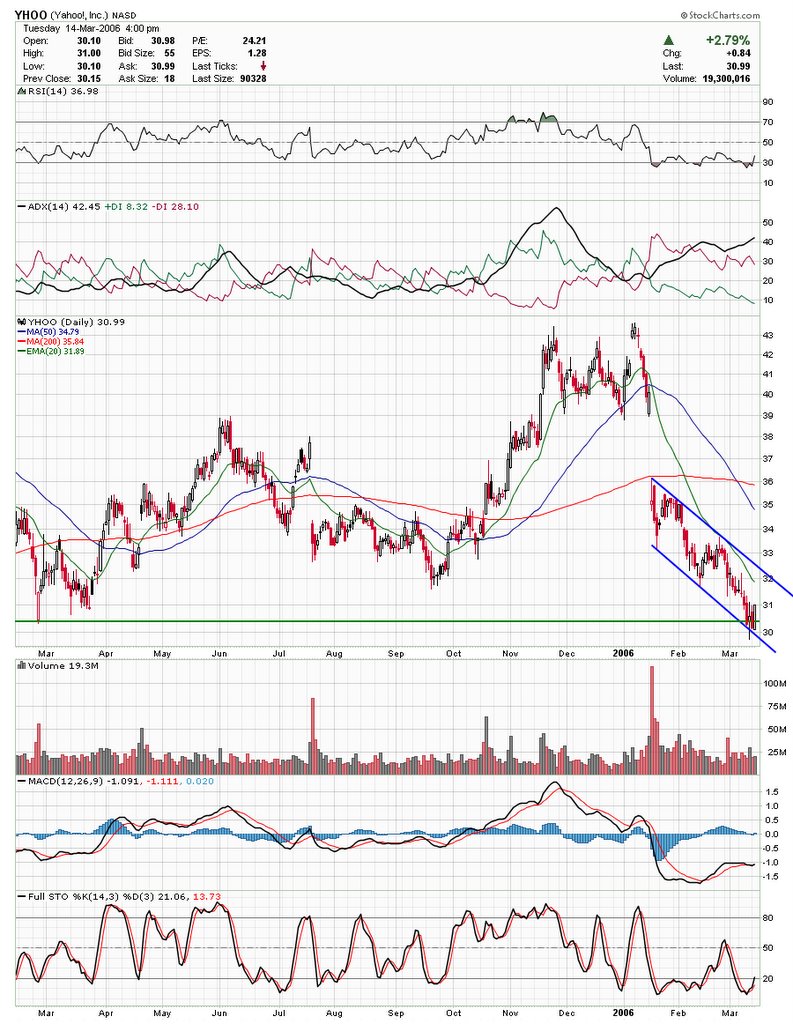793x1024 pixels.
Task: Click the Volume value 19,300,016
Action: click(726, 78)
